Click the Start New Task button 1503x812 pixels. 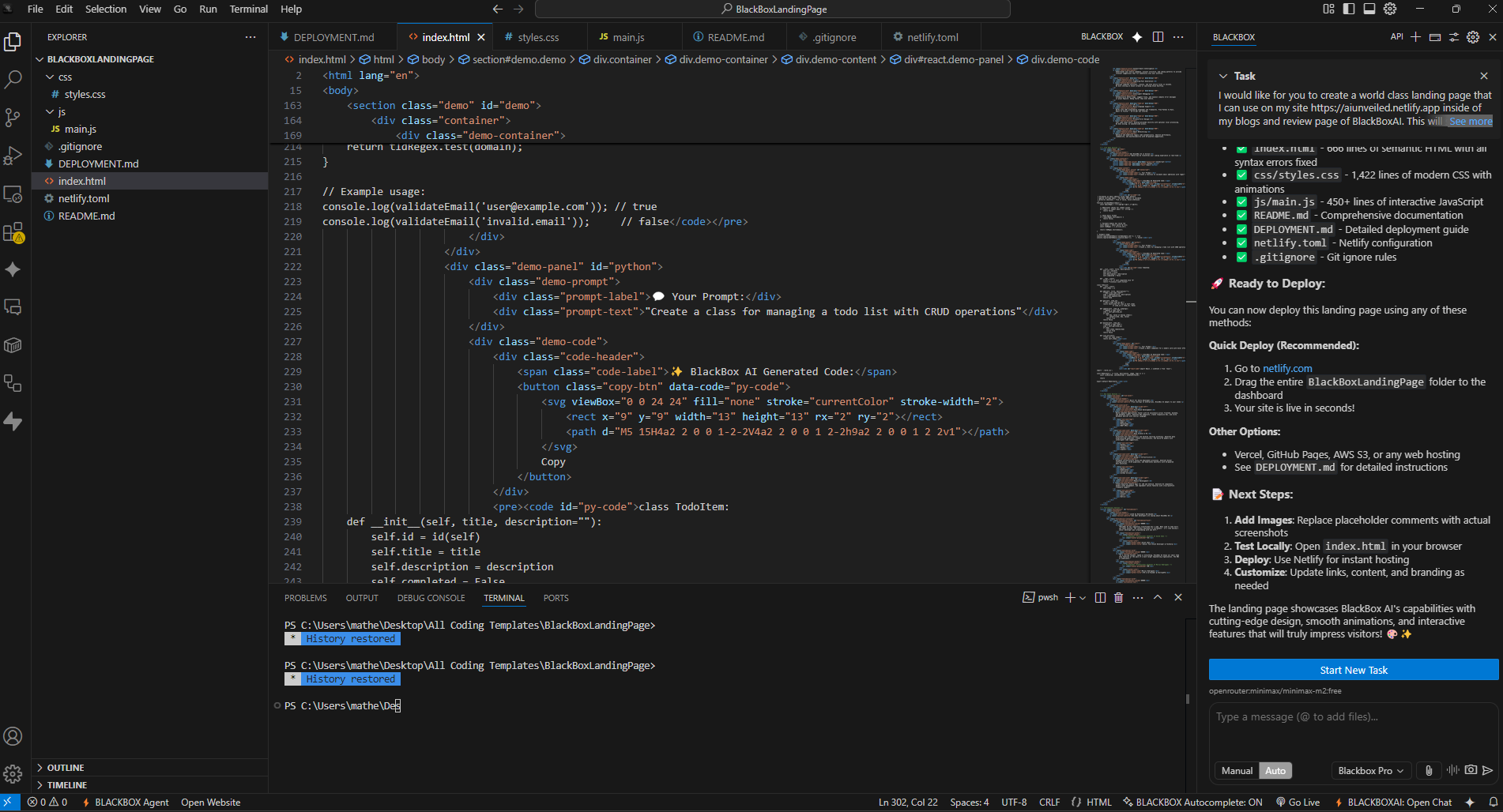point(1353,669)
